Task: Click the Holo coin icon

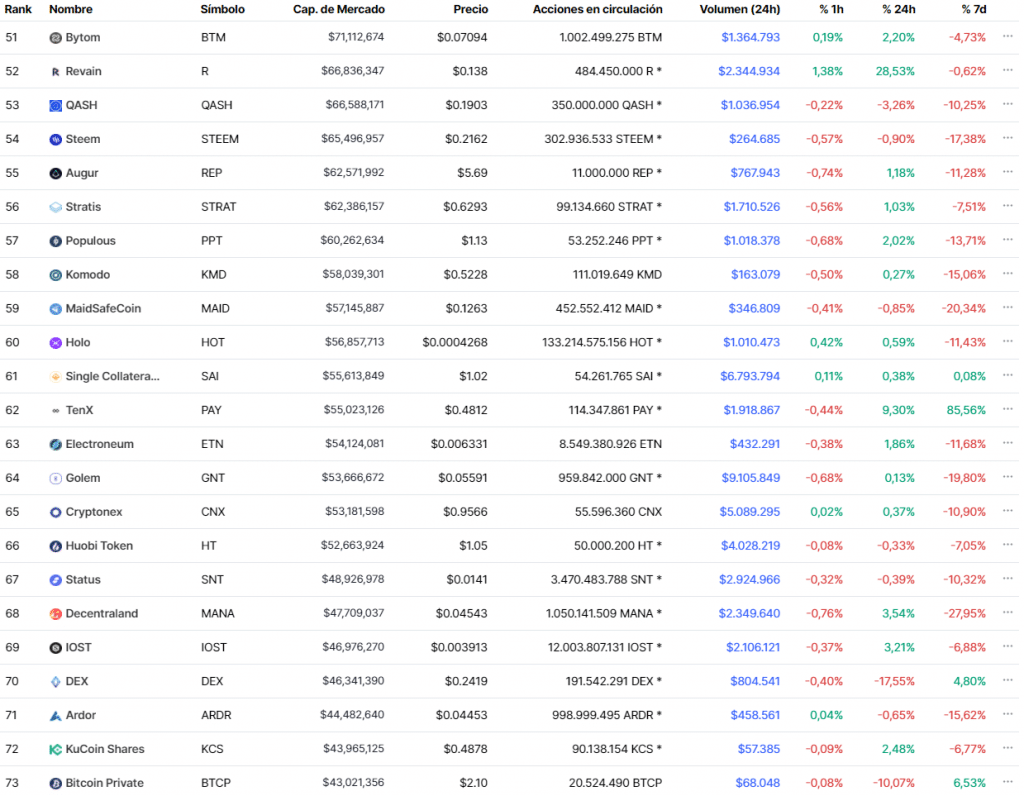Action: (56, 343)
